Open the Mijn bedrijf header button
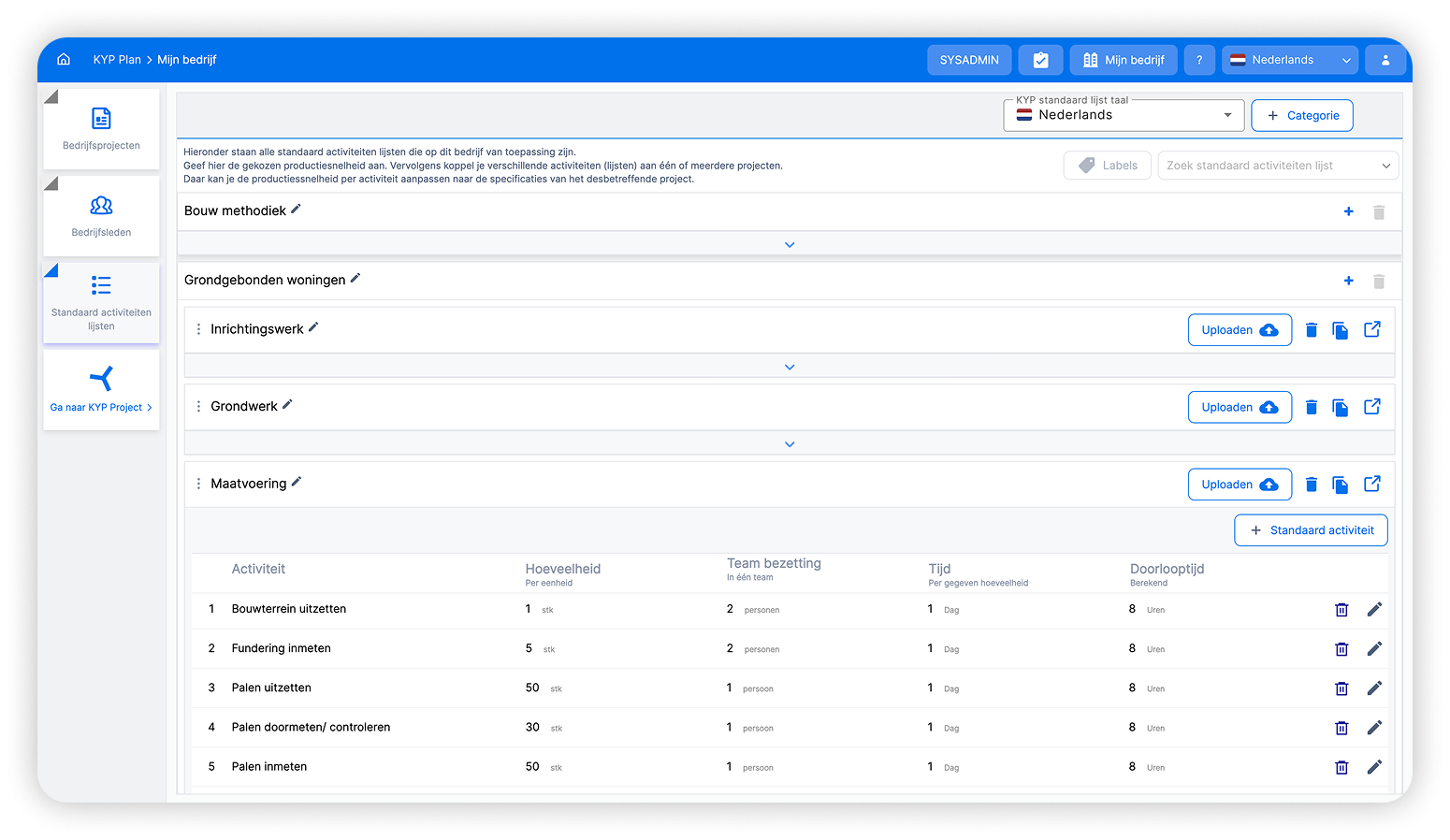This screenshot has height=840, width=1450. click(x=1124, y=60)
